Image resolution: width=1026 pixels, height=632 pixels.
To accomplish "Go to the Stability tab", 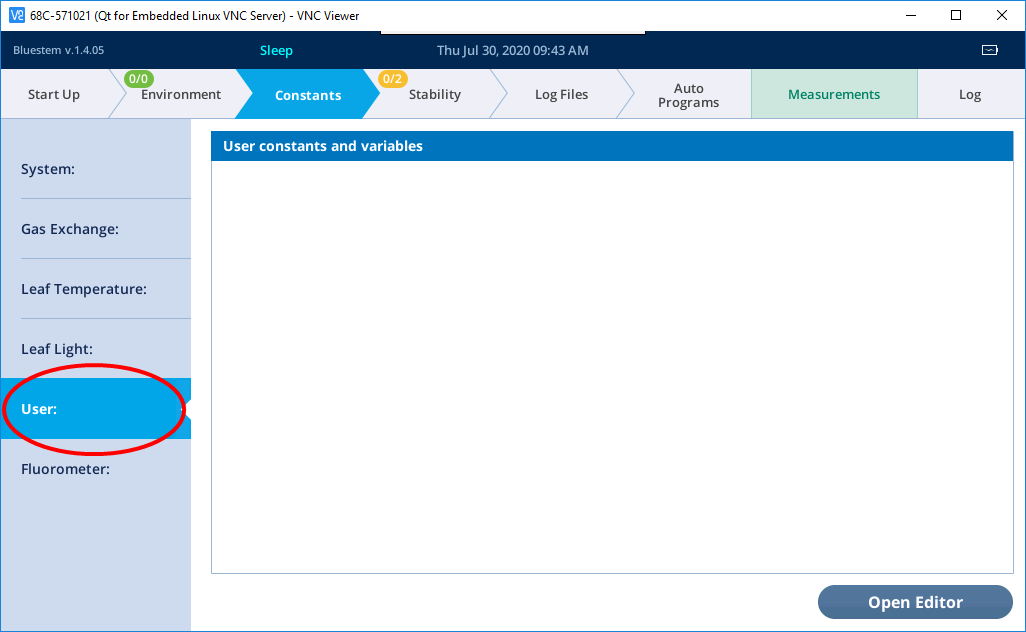I will click(x=435, y=95).
